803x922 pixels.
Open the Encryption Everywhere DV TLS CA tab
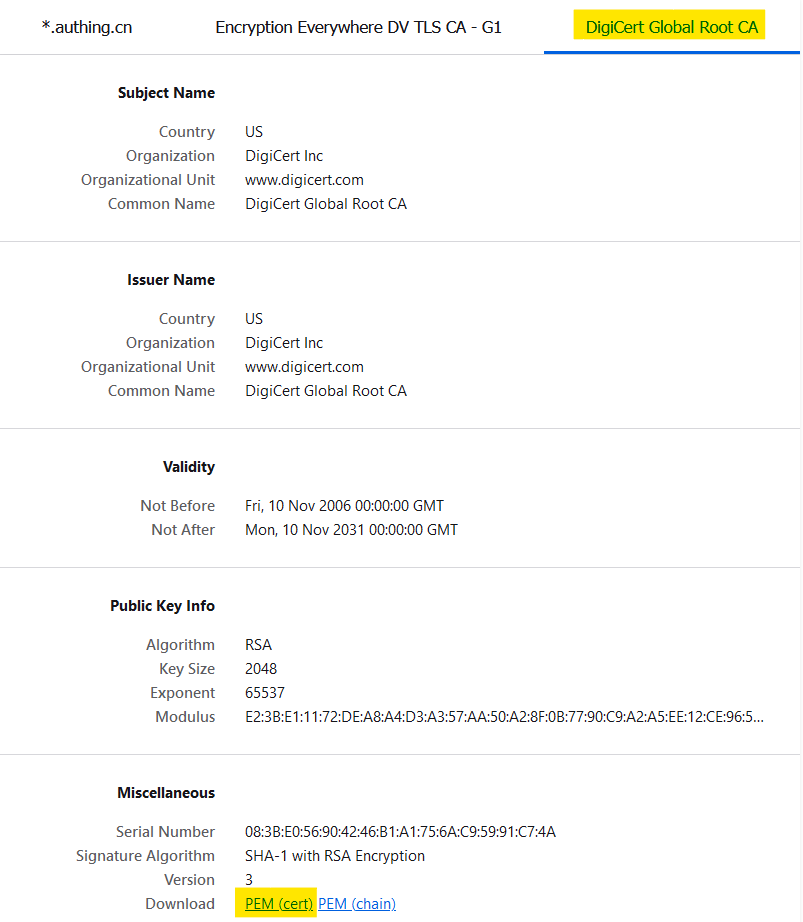pyautogui.click(x=358, y=27)
